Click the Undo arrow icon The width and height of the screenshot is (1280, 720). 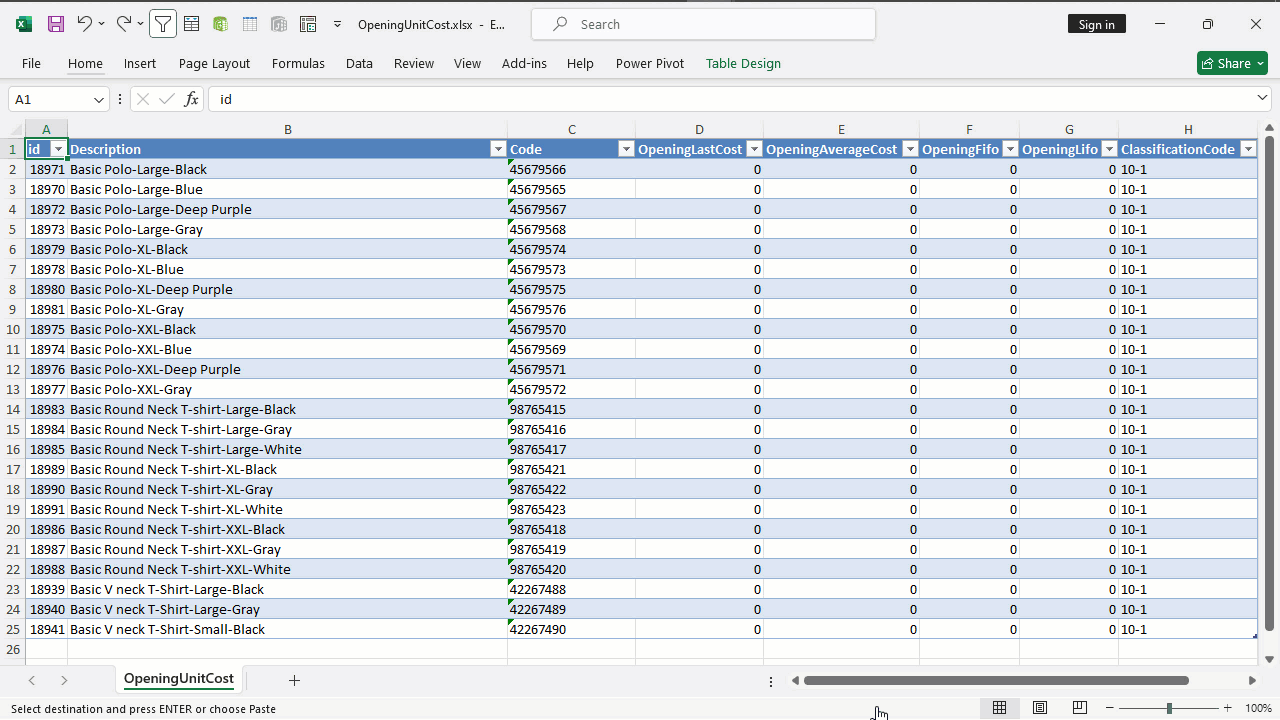point(84,24)
